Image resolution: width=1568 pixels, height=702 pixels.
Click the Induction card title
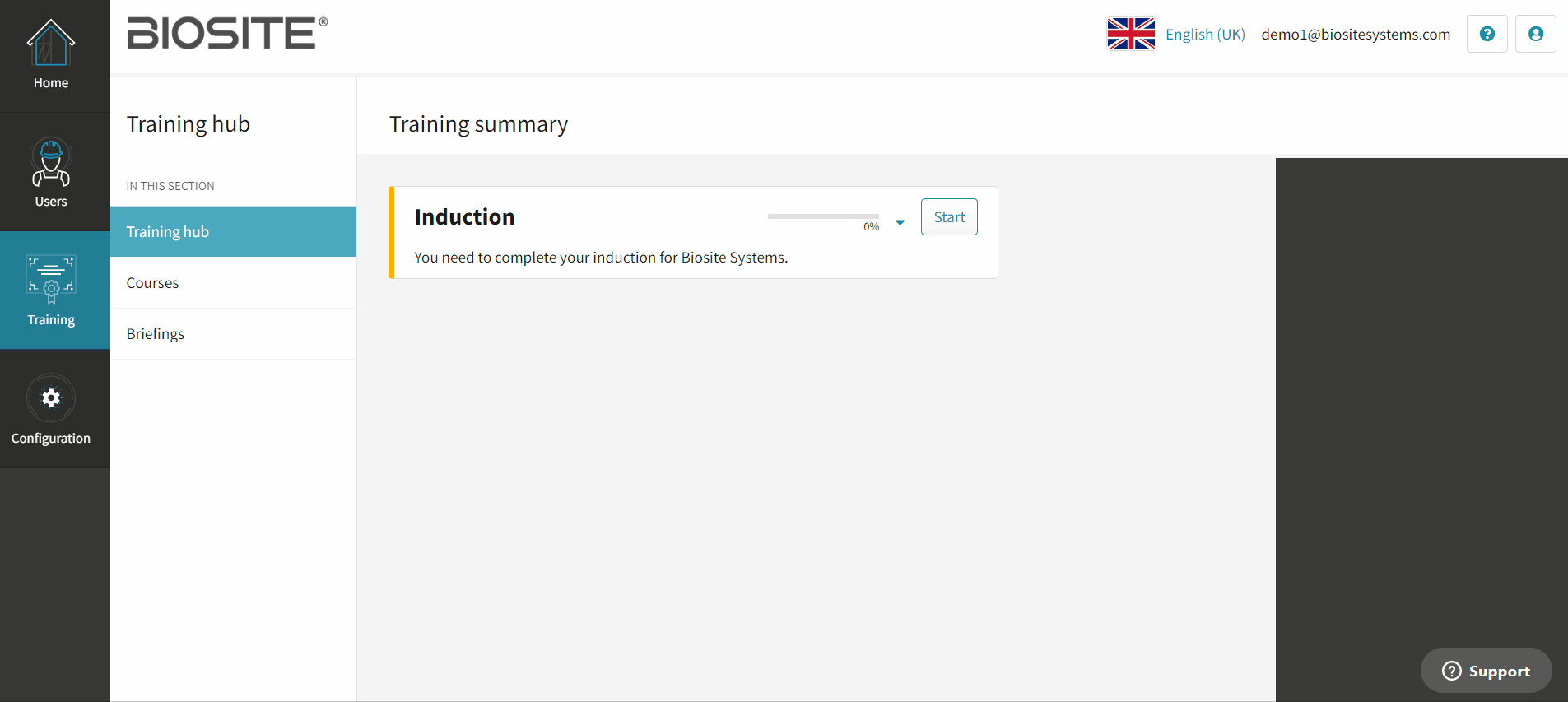click(x=464, y=216)
